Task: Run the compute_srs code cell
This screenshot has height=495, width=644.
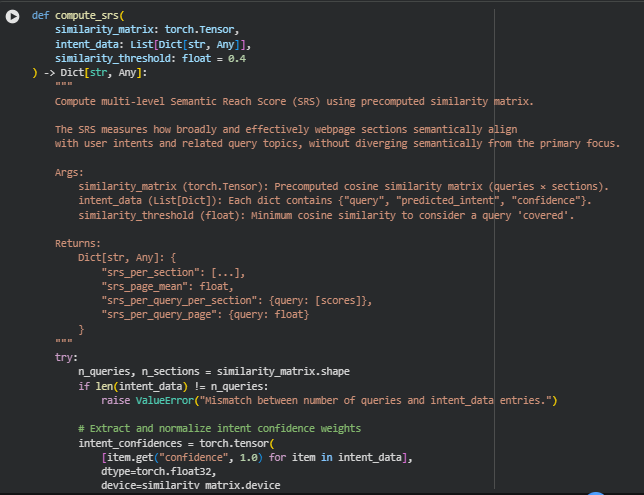Action: click(13, 17)
